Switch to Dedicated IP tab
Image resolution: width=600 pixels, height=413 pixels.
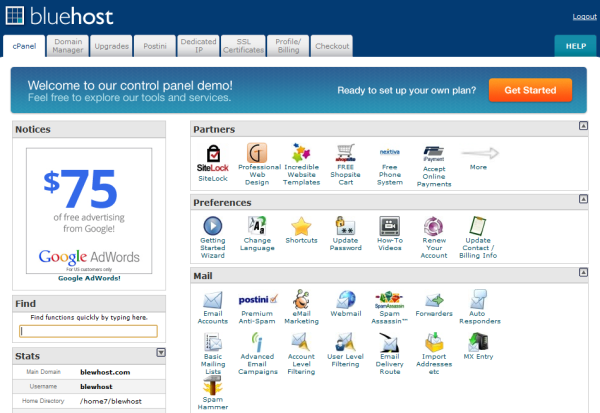(x=198, y=46)
